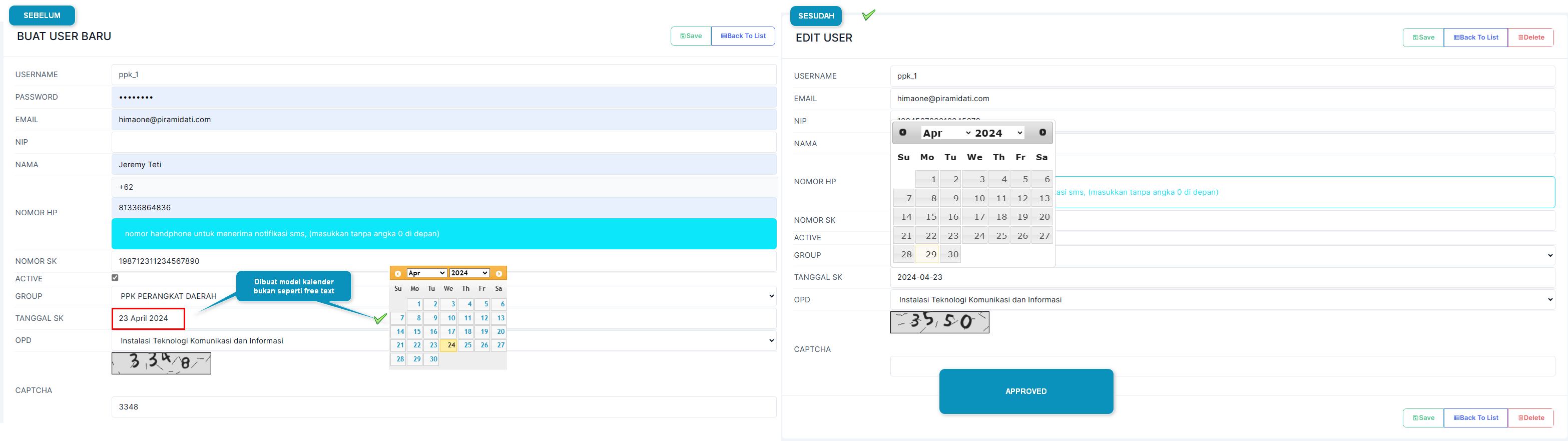The width and height of the screenshot is (1568, 441).
Task: Click Save button in Buat User Baru
Action: pyautogui.click(x=691, y=36)
